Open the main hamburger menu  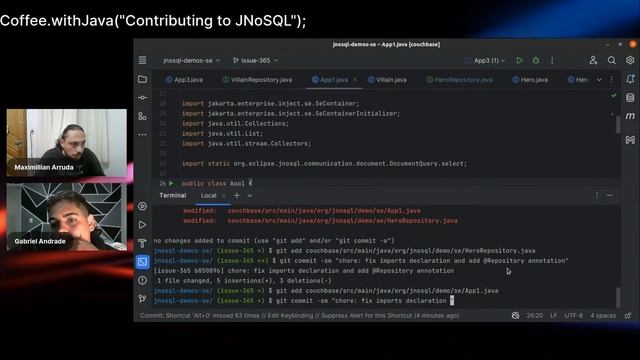click(142, 60)
